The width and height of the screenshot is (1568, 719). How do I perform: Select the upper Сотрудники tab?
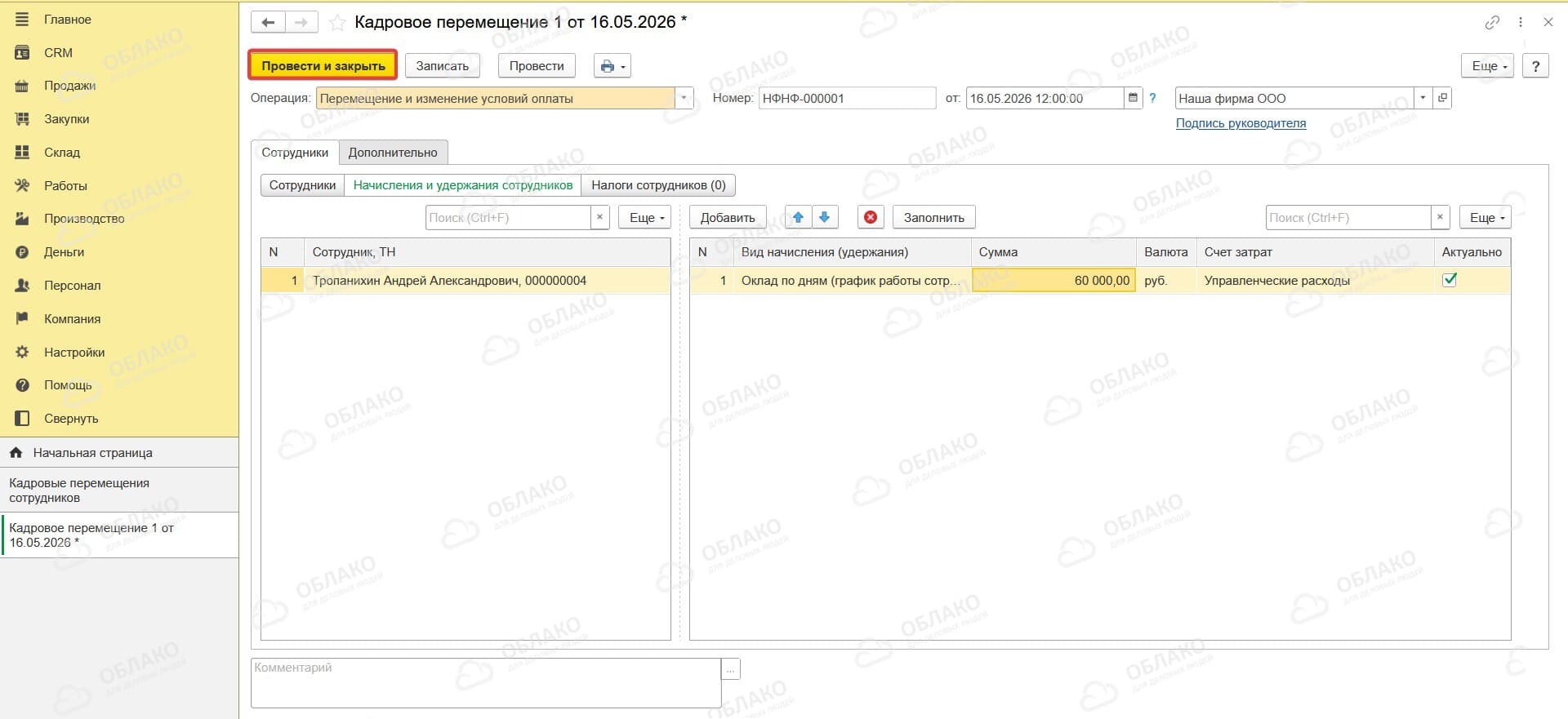[295, 153]
